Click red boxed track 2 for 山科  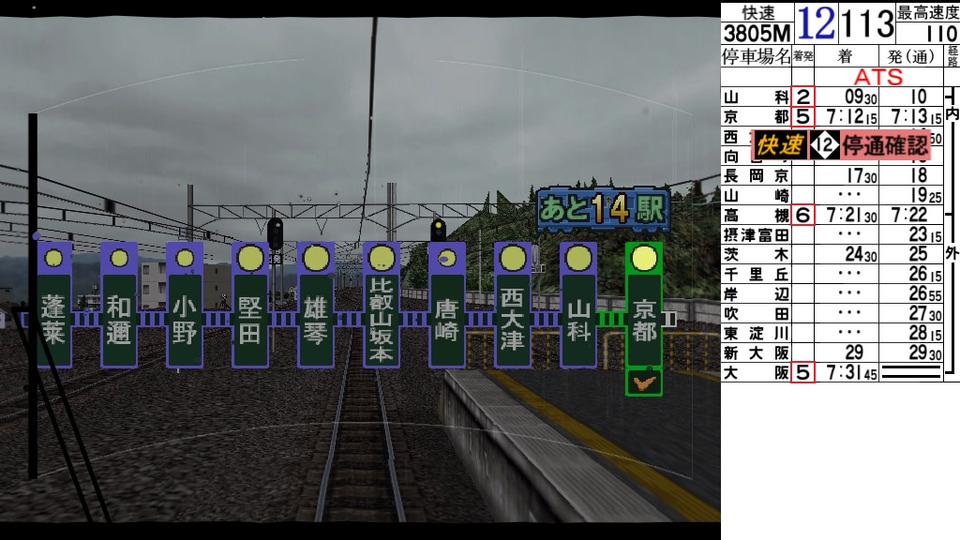coord(803,97)
